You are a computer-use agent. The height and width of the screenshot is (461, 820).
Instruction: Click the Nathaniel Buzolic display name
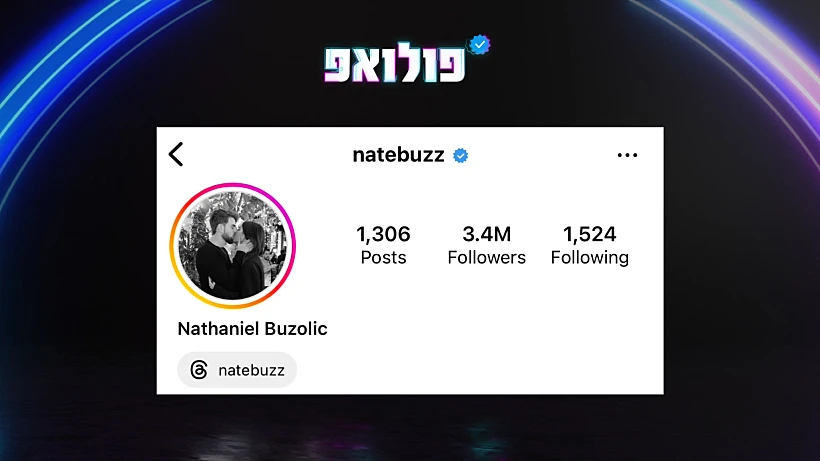point(253,329)
